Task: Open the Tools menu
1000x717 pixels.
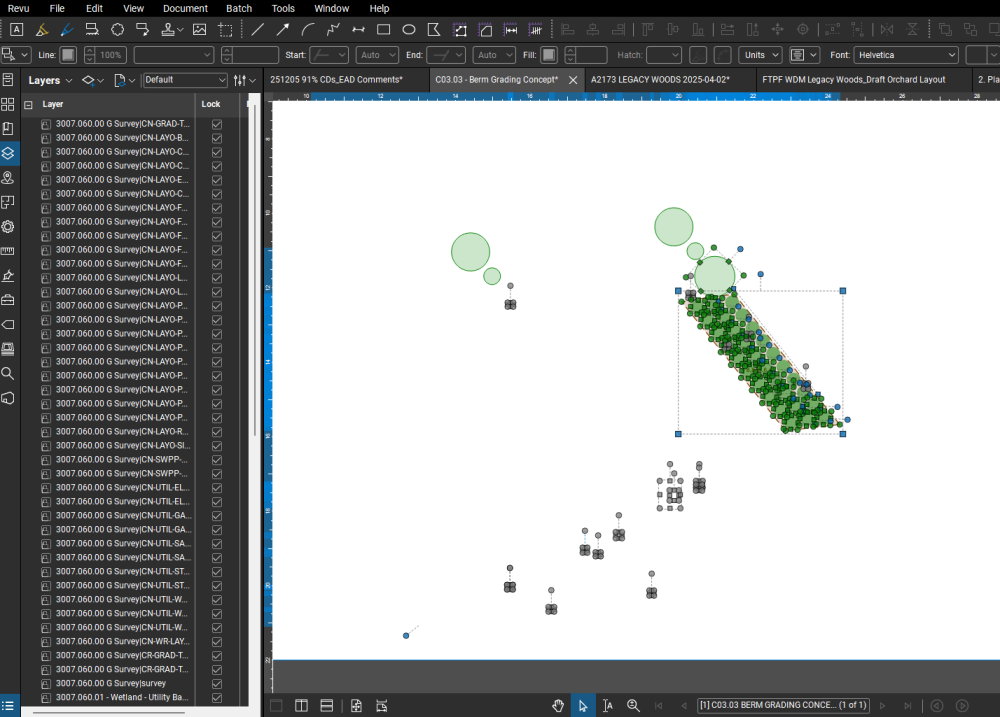Action: click(x=283, y=8)
